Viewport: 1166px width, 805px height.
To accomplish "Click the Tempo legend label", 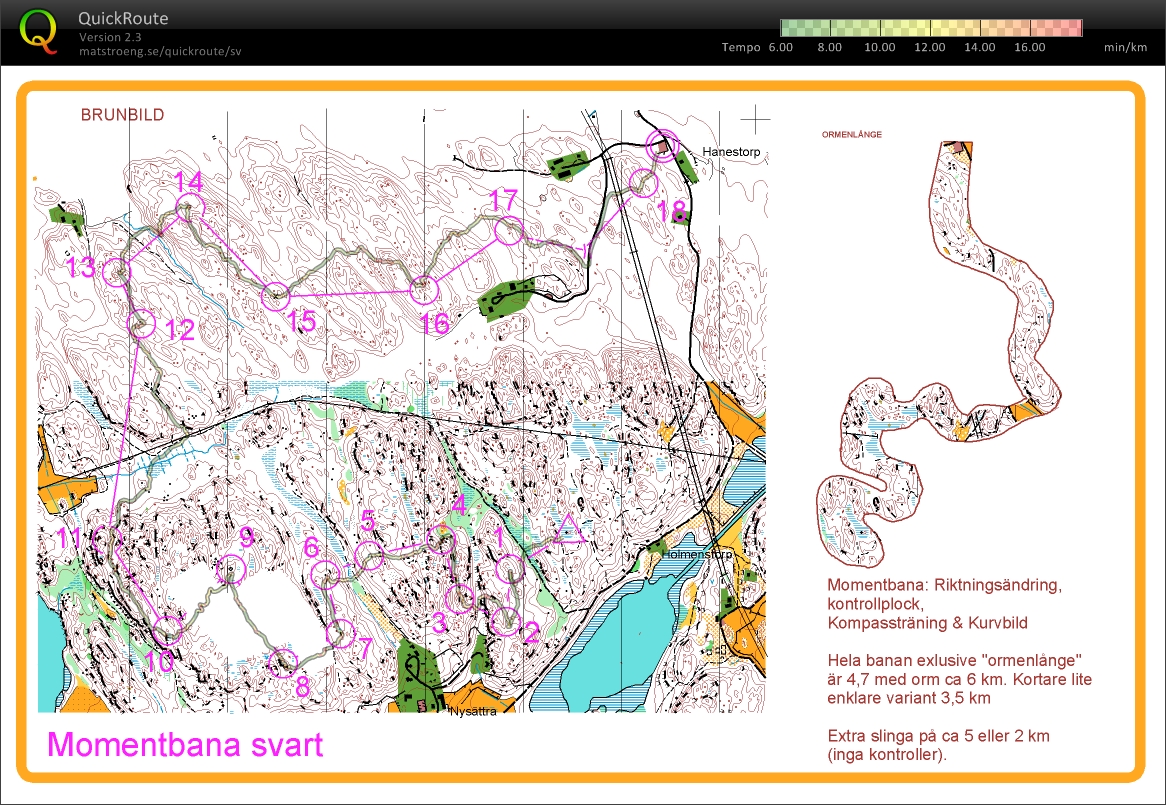I will [x=741, y=47].
